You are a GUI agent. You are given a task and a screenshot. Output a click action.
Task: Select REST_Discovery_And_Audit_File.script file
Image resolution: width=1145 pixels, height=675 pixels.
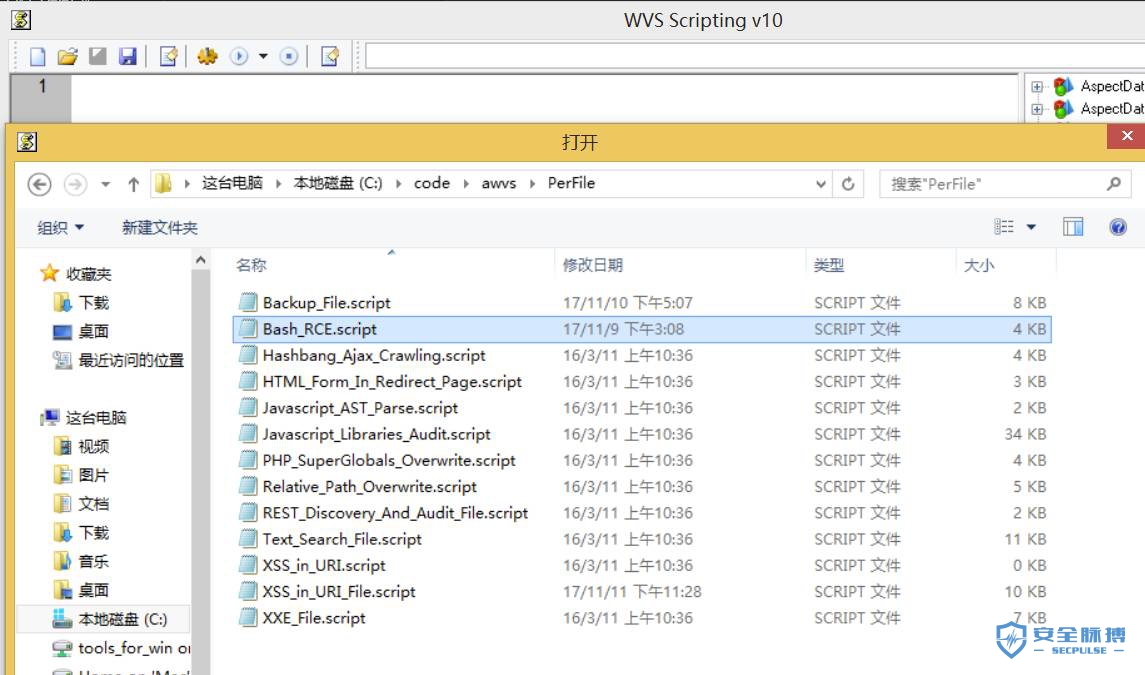[x=395, y=514]
